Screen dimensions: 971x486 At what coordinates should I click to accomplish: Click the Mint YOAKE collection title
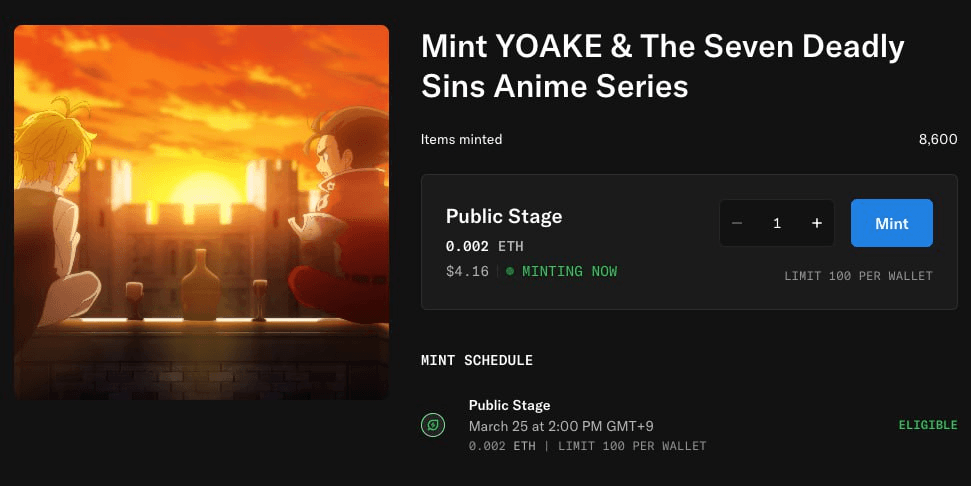[663, 66]
